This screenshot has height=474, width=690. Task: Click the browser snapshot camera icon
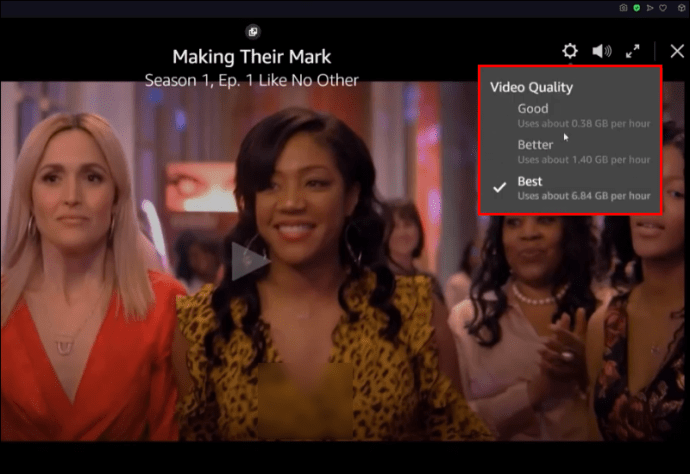(x=623, y=8)
